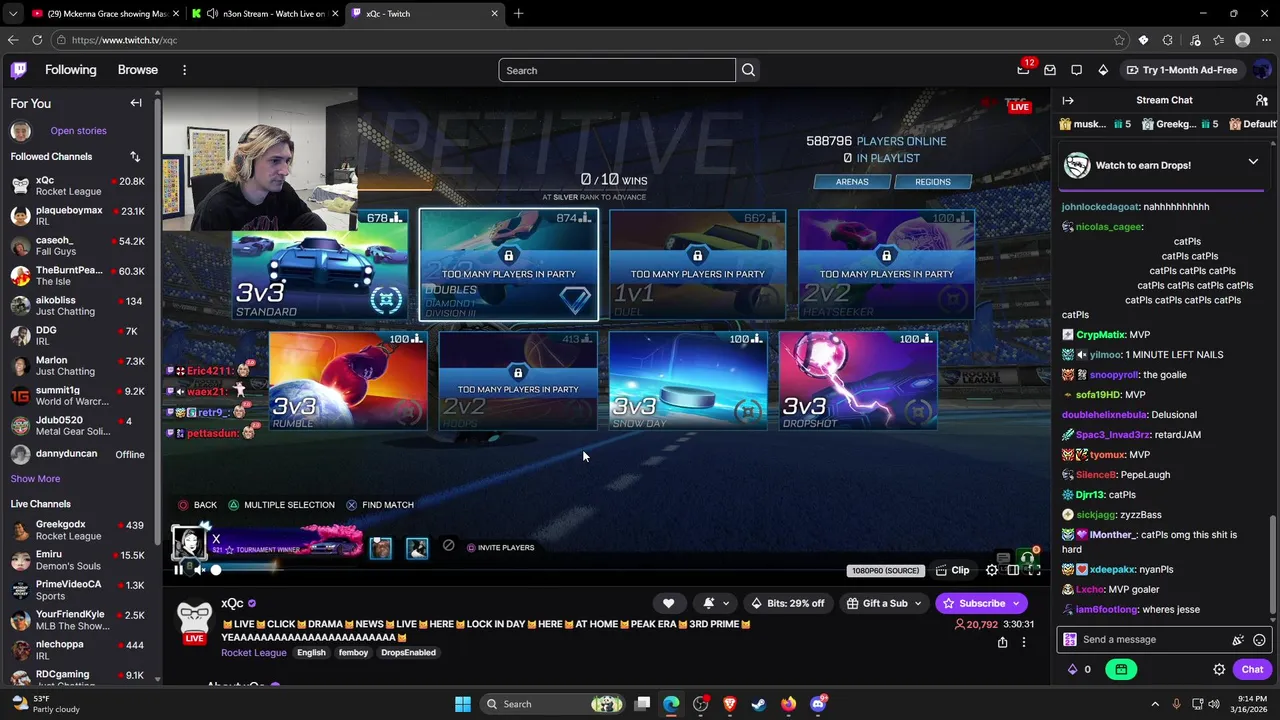
Task: Follow xQc using the heart button
Action: 668,603
